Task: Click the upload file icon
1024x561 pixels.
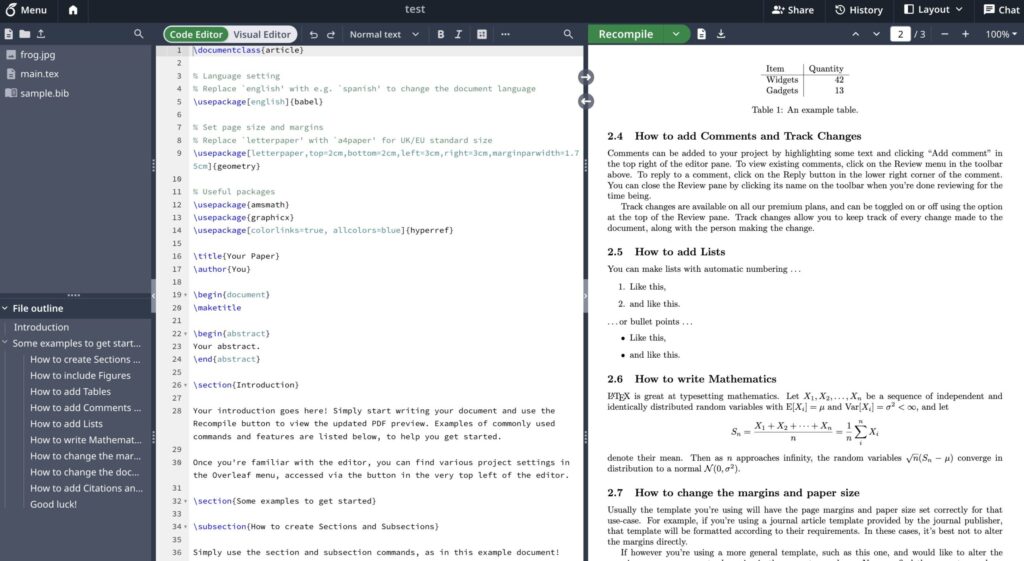Action: (39, 34)
